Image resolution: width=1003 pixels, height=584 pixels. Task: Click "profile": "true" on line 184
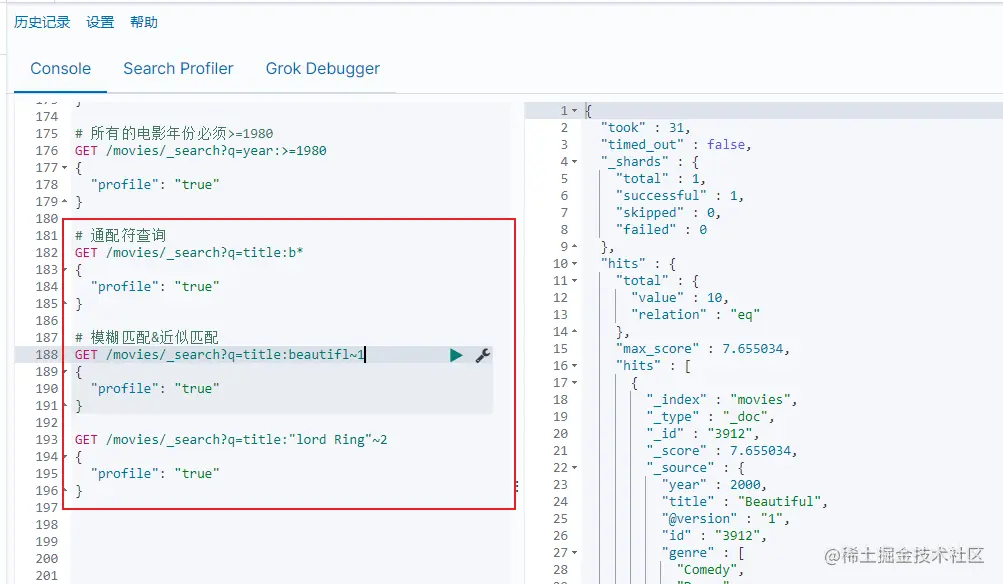(155, 287)
